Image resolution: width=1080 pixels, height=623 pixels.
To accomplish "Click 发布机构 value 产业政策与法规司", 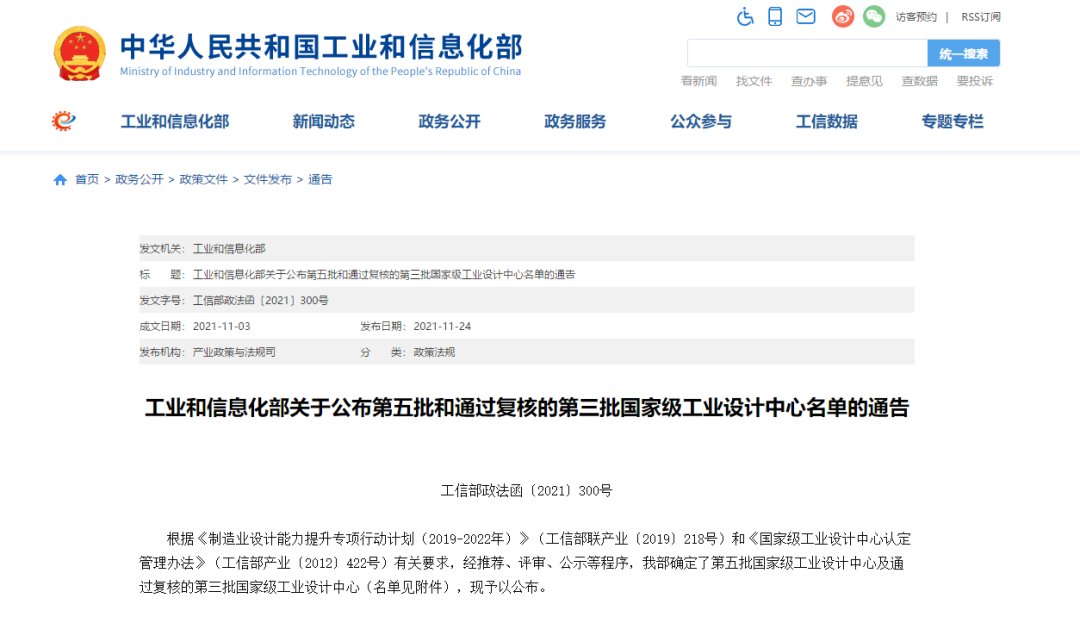I will click(x=234, y=352).
